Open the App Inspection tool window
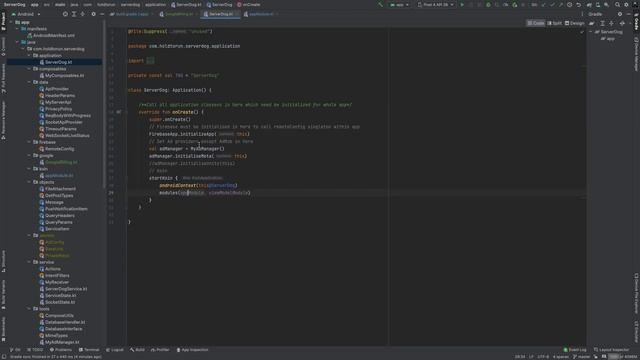Viewport: 640px width, 360px height. pyautogui.click(x=192, y=350)
